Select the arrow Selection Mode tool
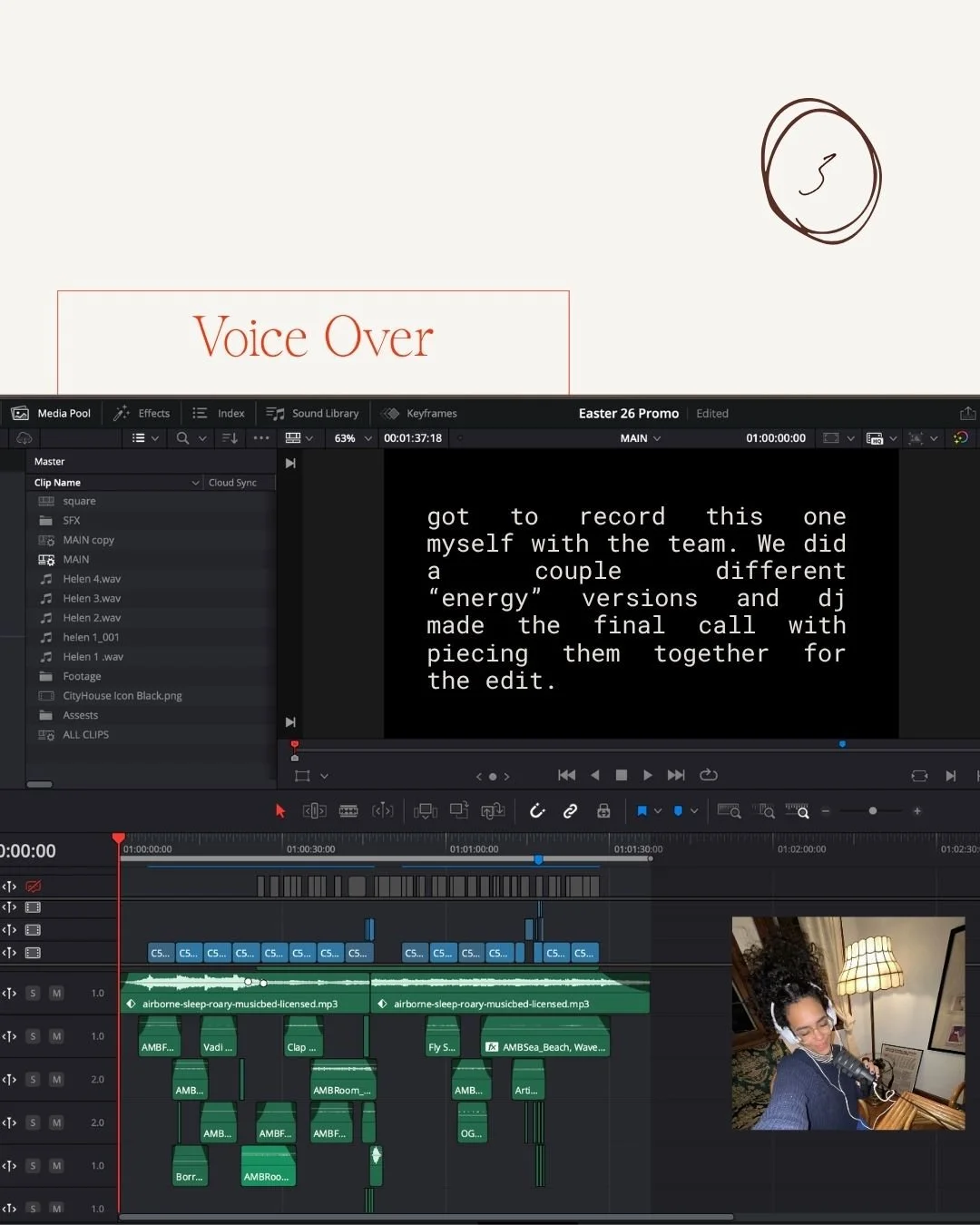This screenshot has height=1225, width=980. click(280, 811)
